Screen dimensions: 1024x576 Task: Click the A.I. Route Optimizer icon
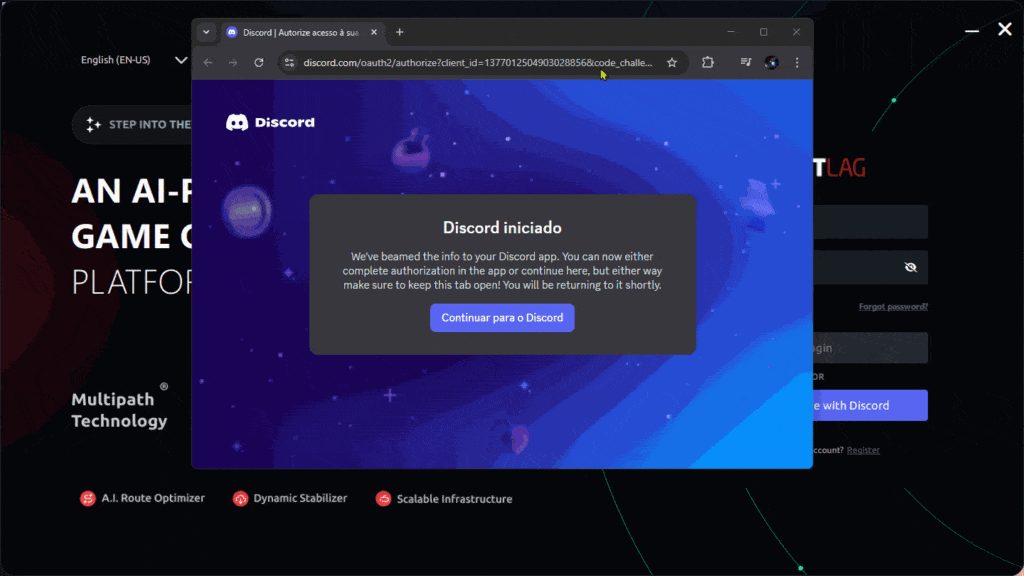88,498
